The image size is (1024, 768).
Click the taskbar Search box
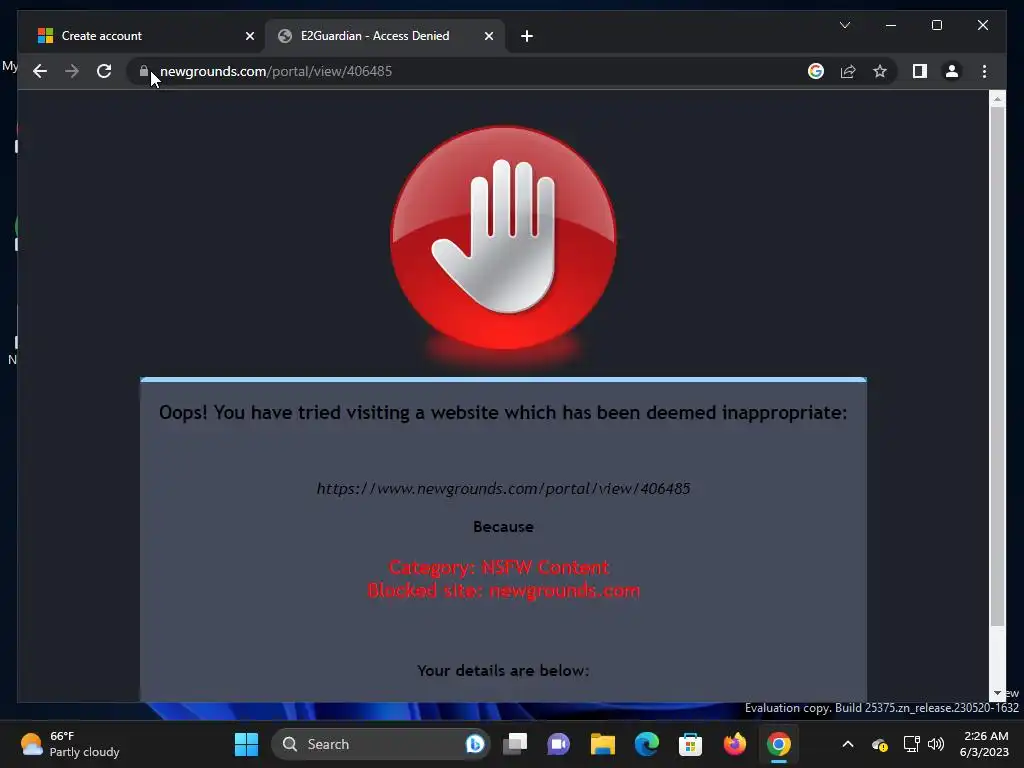click(380, 744)
